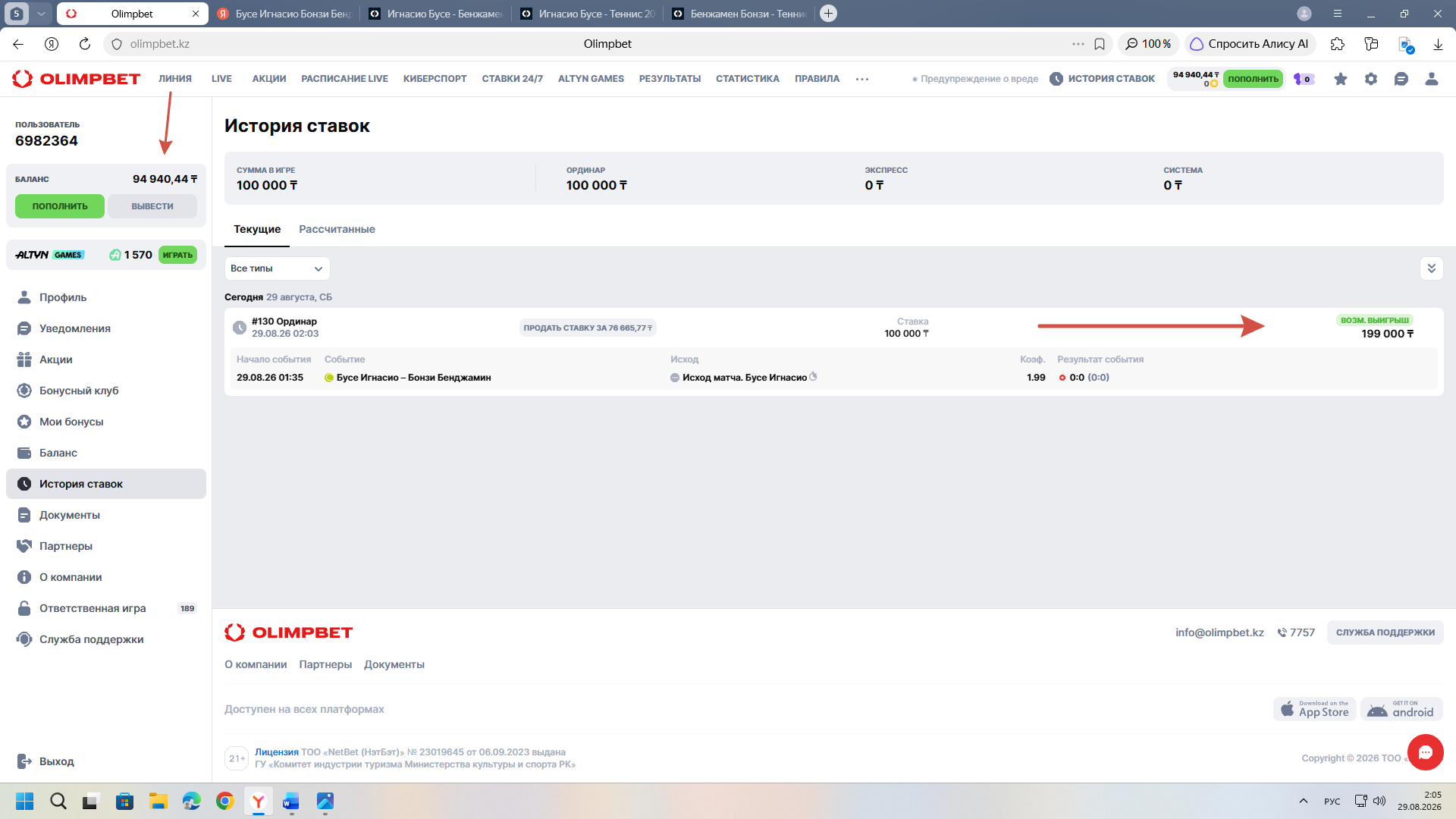The width and height of the screenshot is (1456, 819).
Task: Open the КИБЕРСПОРТ navigation item
Action: pyautogui.click(x=435, y=79)
